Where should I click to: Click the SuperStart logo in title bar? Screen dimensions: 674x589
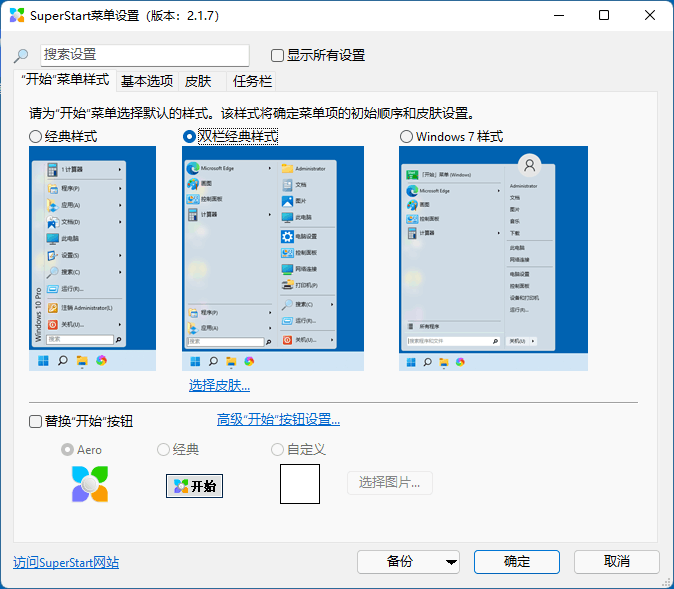(x=18, y=16)
